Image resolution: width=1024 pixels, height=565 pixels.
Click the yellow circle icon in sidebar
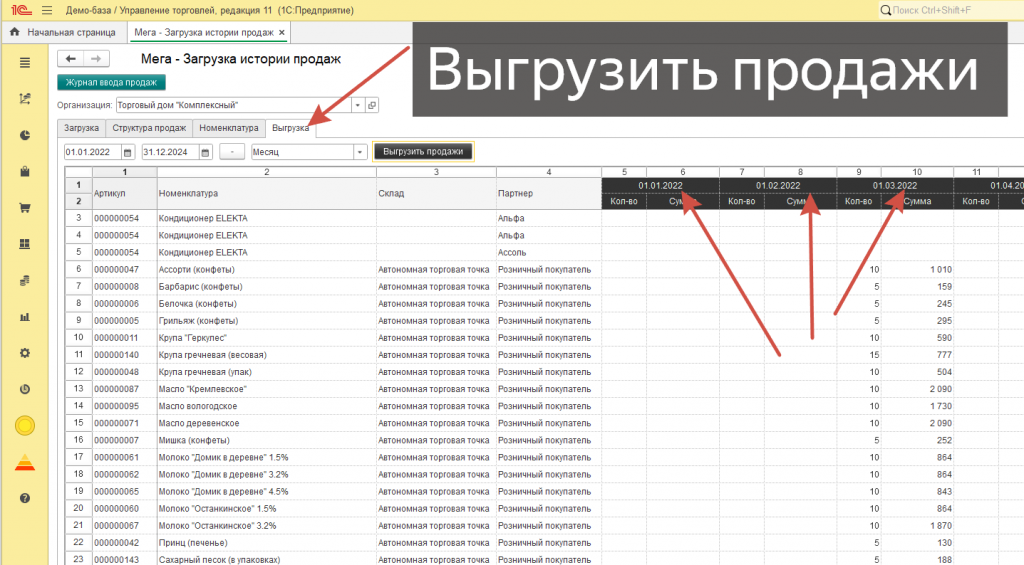25,426
